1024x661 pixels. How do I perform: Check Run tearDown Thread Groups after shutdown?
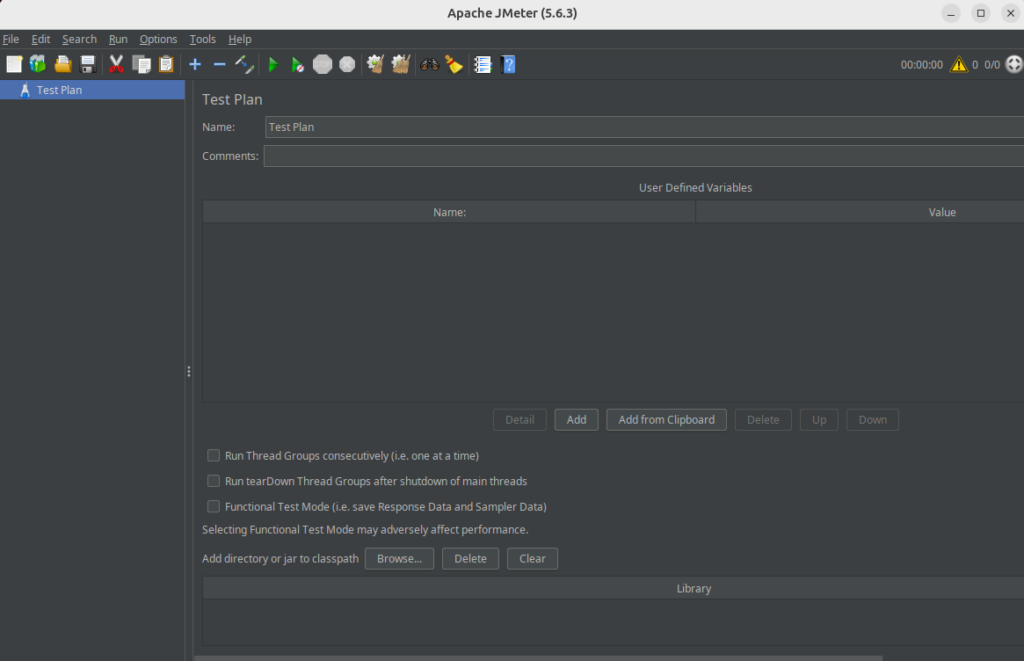(x=213, y=481)
